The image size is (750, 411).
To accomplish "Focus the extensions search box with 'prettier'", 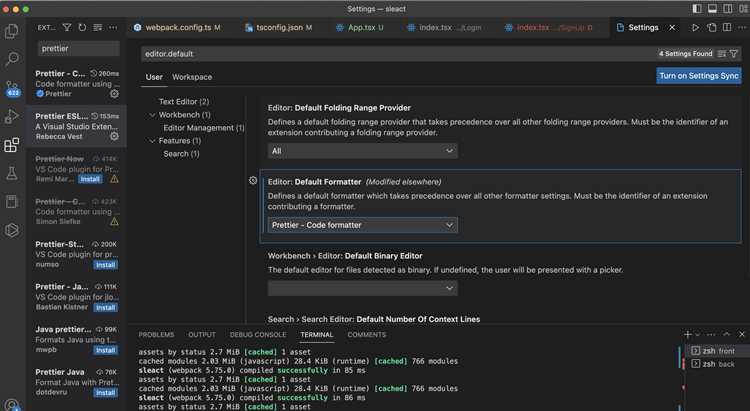I will point(79,48).
